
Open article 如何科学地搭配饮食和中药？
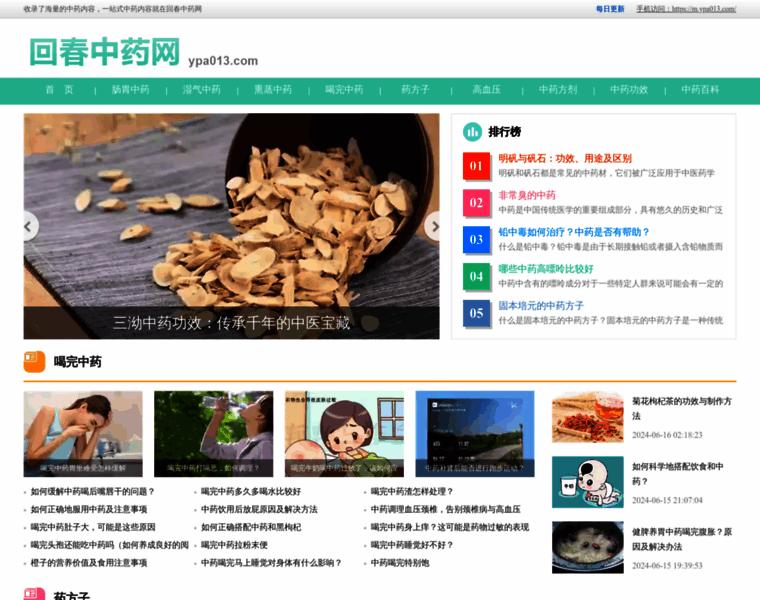tap(678, 474)
